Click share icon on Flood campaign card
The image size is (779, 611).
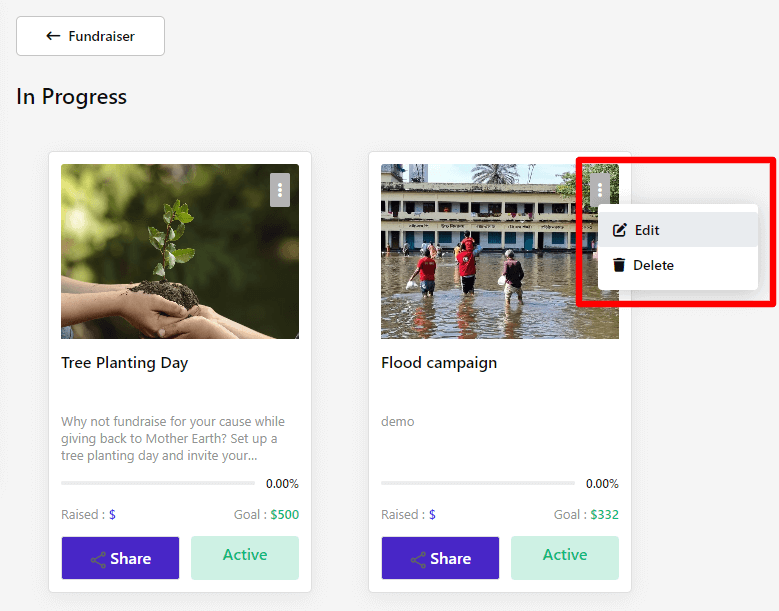(x=418, y=559)
